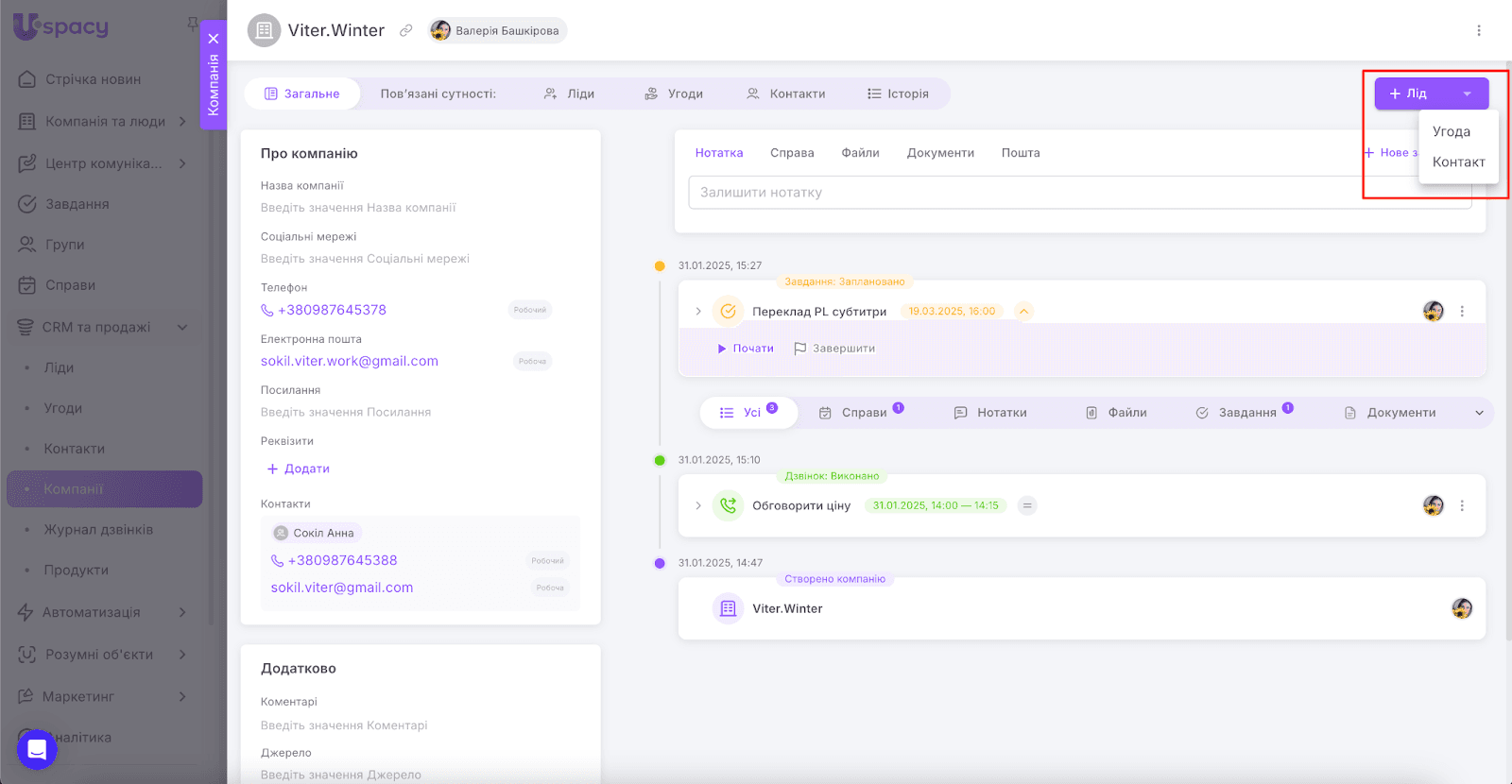The width and height of the screenshot is (1512, 784).
Task: Open the three-dot menu in page header
Action: [x=1478, y=30]
